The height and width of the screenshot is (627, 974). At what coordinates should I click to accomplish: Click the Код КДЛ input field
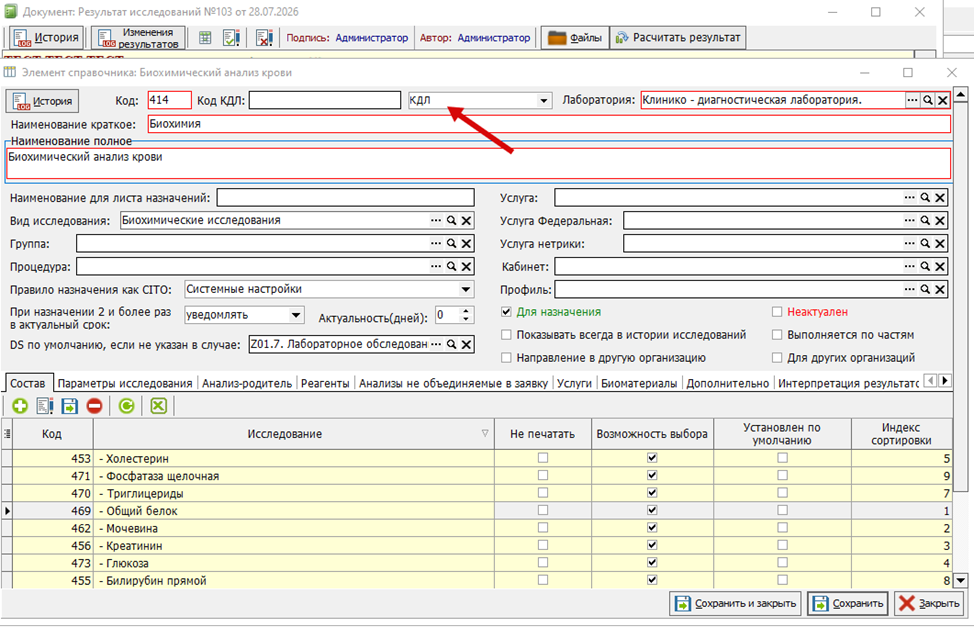click(x=325, y=100)
